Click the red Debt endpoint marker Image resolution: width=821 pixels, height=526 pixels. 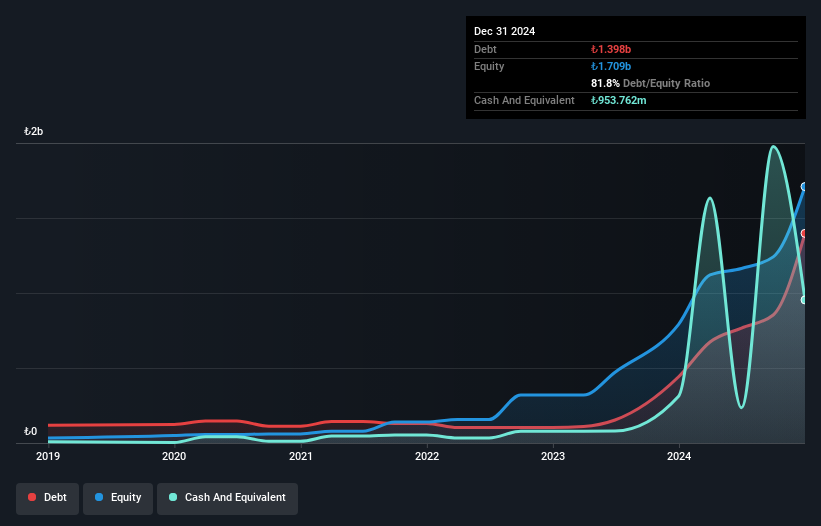804,233
